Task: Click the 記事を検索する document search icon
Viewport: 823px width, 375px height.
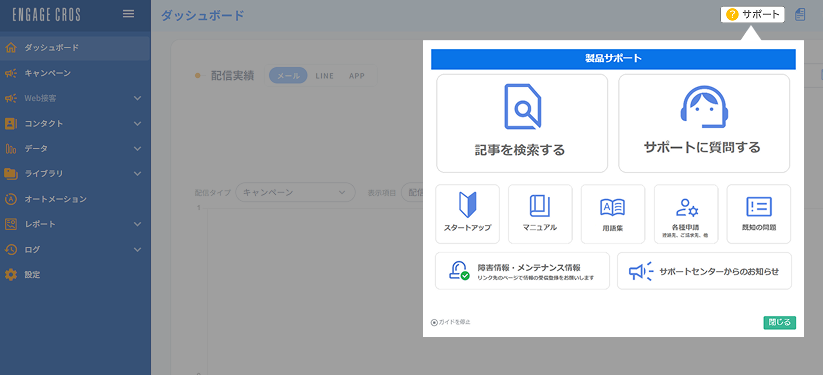Action: (522, 106)
